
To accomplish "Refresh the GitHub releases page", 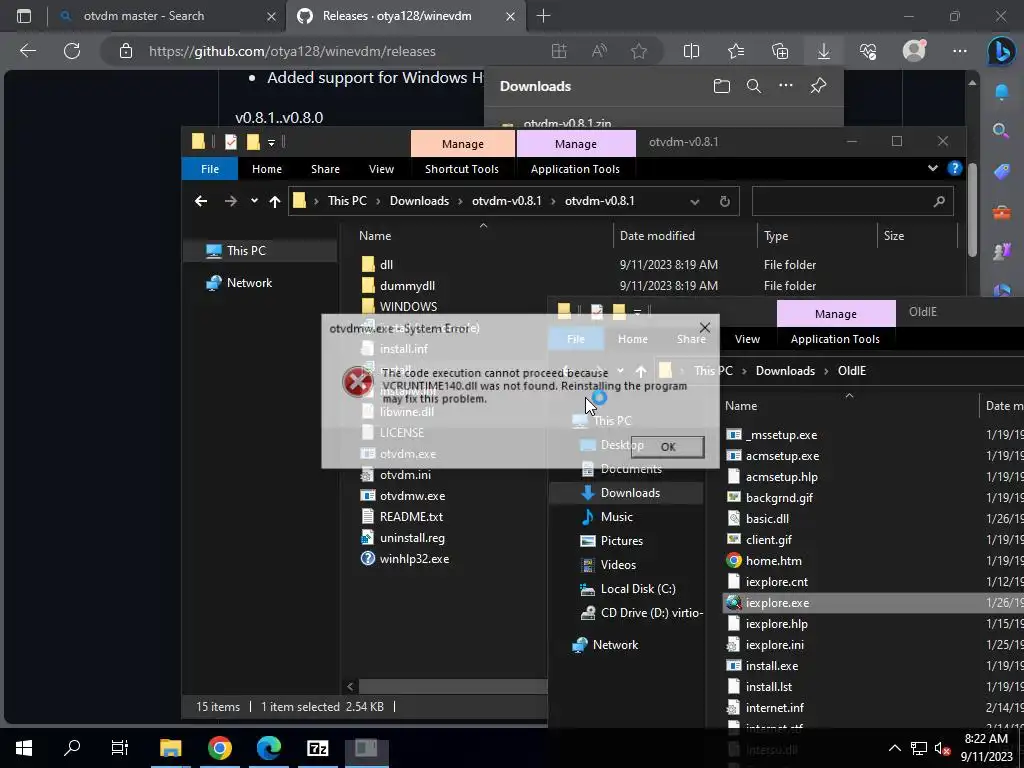I will 72,51.
